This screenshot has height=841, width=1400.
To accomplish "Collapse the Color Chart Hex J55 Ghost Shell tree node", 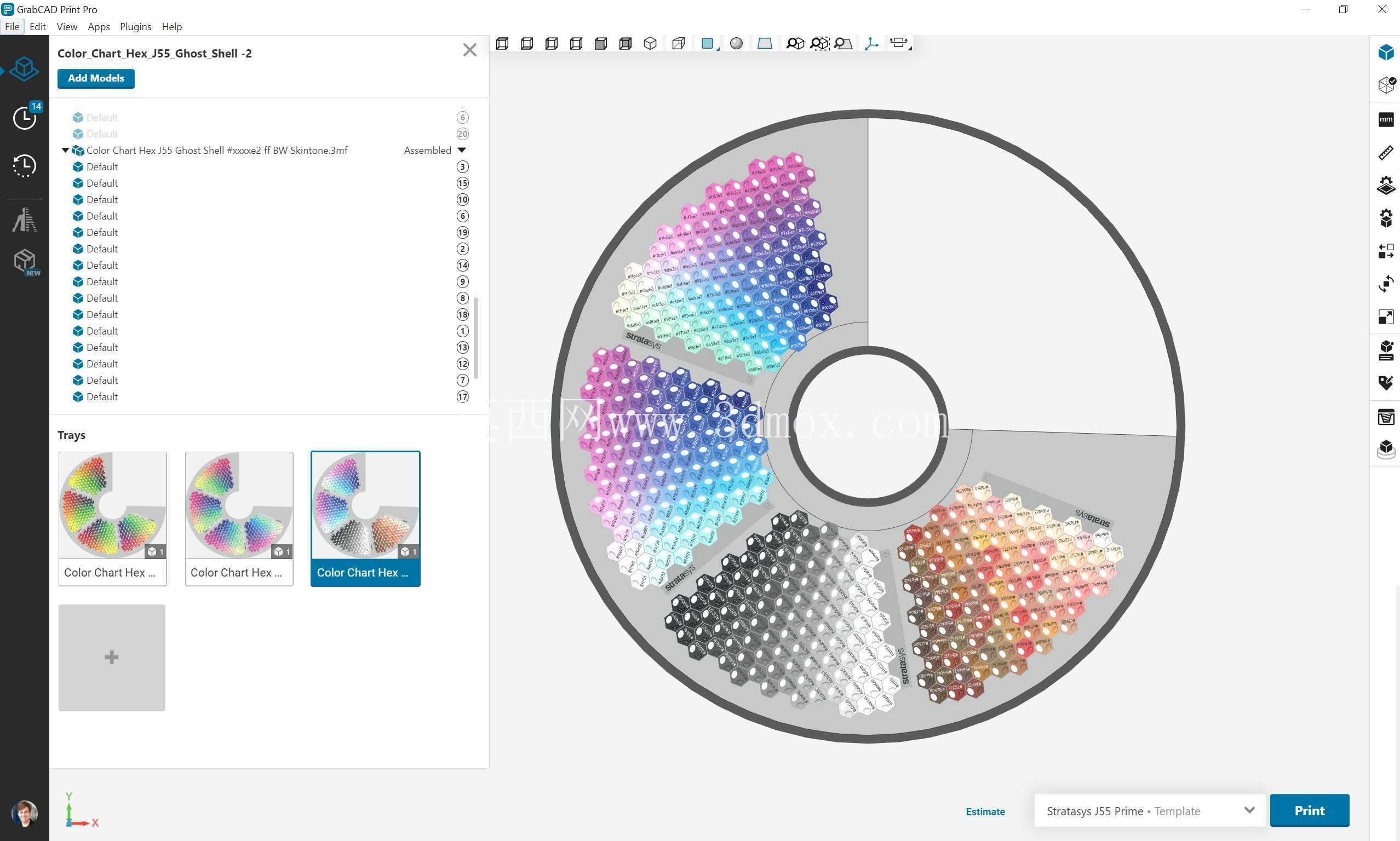I will click(x=65, y=150).
